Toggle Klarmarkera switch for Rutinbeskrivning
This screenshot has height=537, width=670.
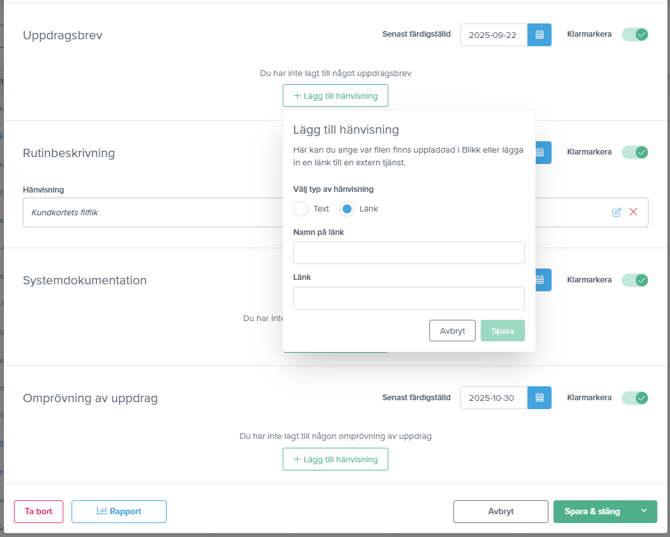pyautogui.click(x=635, y=153)
